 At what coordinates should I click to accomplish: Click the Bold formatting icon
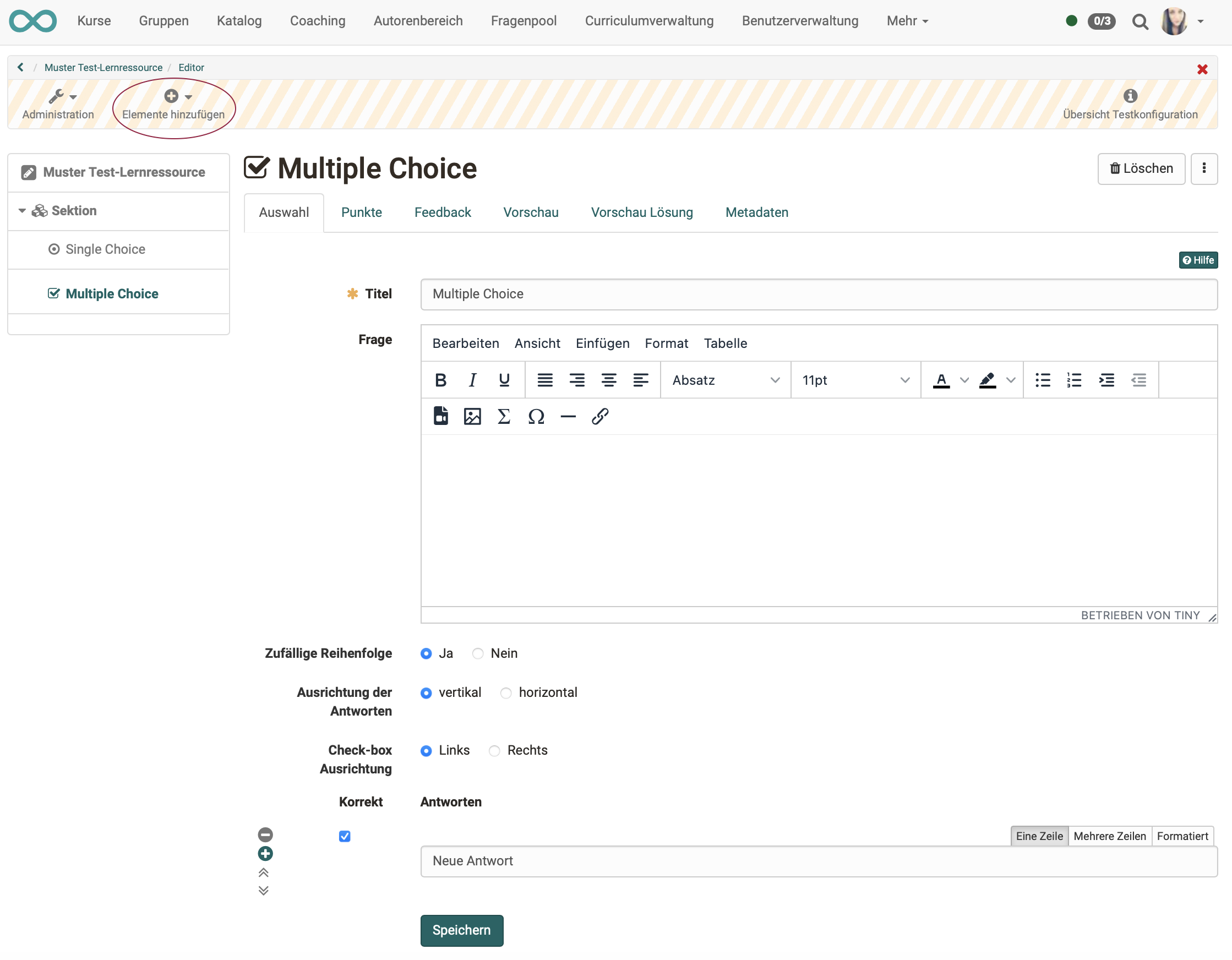440,380
